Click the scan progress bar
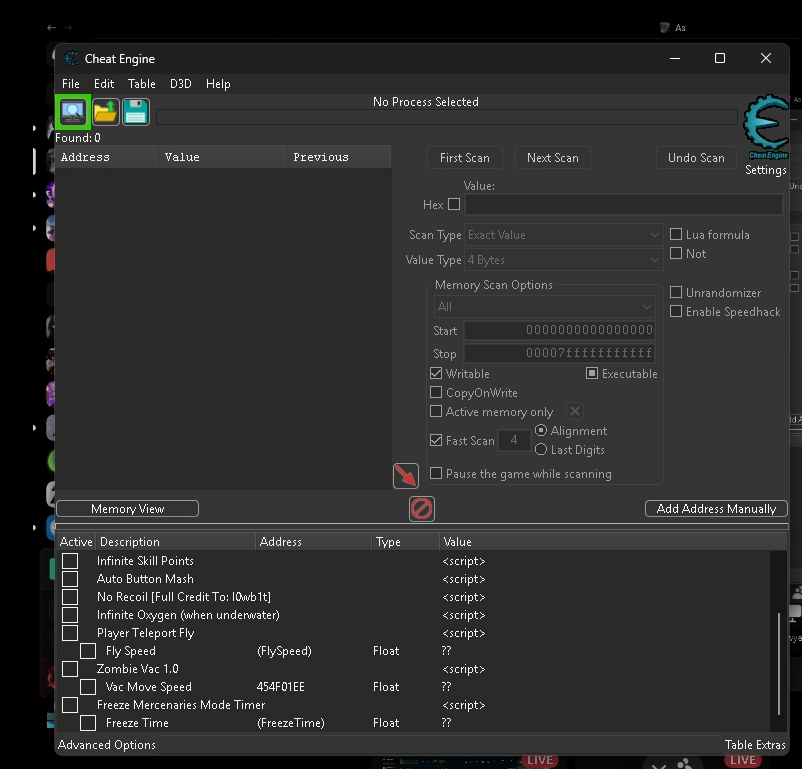Image resolution: width=802 pixels, height=769 pixels. pyautogui.click(x=447, y=117)
